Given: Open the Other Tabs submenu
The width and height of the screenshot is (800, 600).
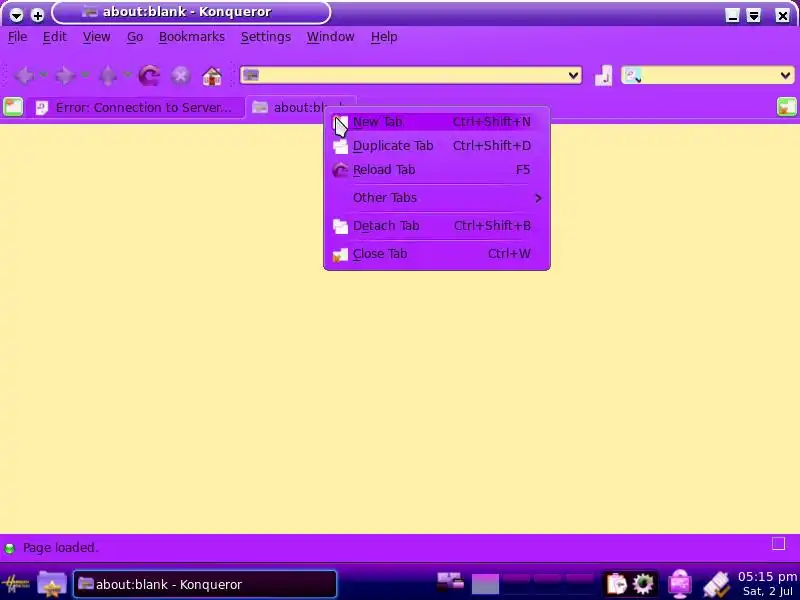Looking at the screenshot, I should coord(437,198).
